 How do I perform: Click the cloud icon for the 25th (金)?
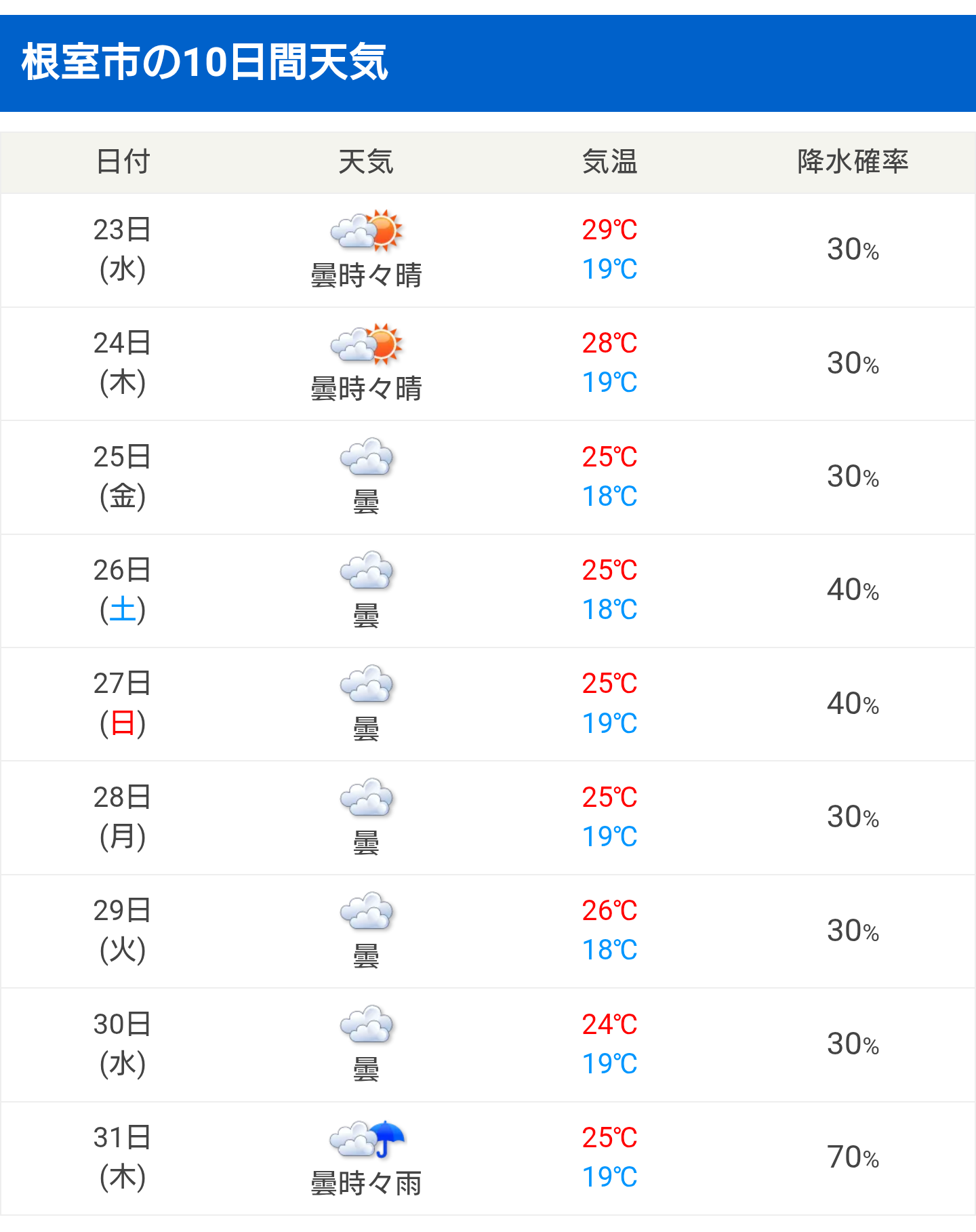[x=366, y=456]
